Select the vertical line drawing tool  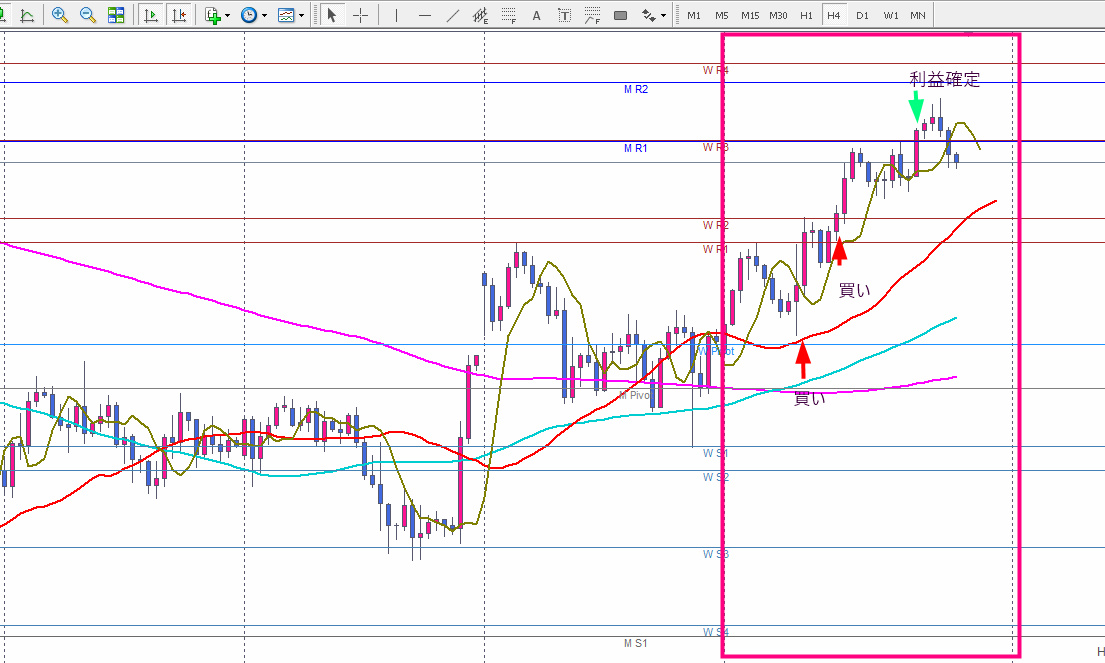point(396,15)
